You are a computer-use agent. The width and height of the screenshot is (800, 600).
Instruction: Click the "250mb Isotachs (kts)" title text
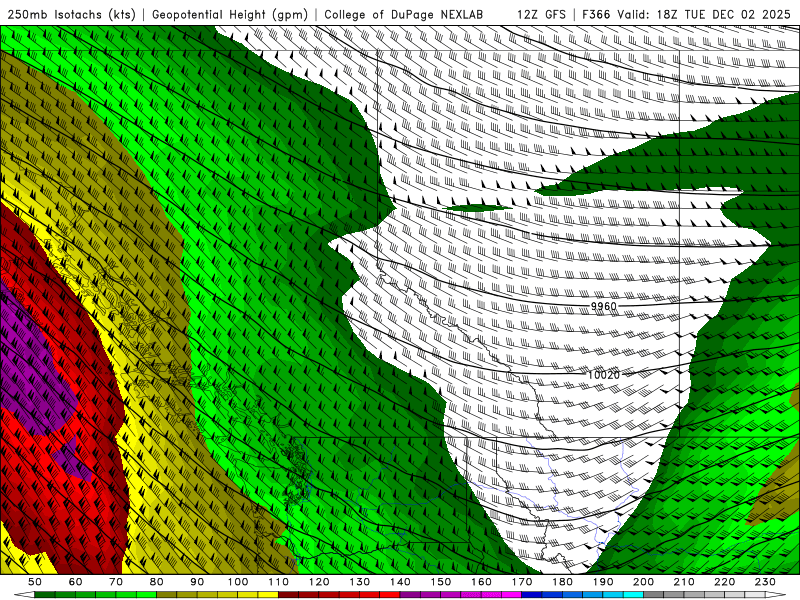pyautogui.click(x=71, y=15)
